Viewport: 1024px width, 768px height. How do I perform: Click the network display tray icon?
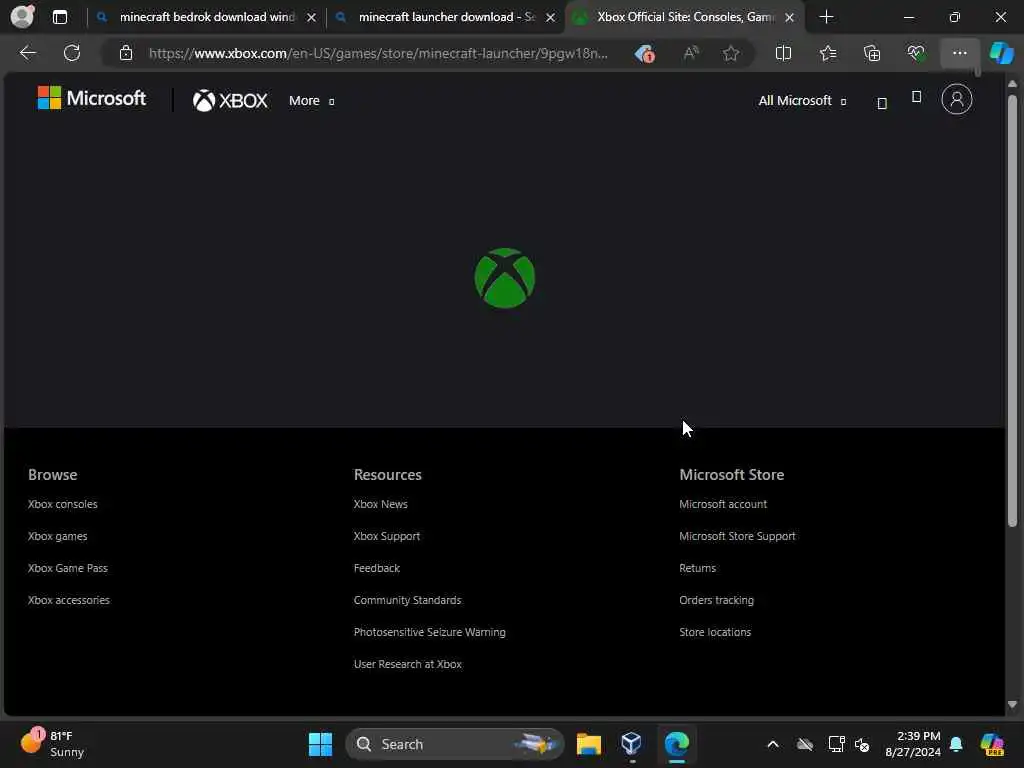[x=836, y=744]
